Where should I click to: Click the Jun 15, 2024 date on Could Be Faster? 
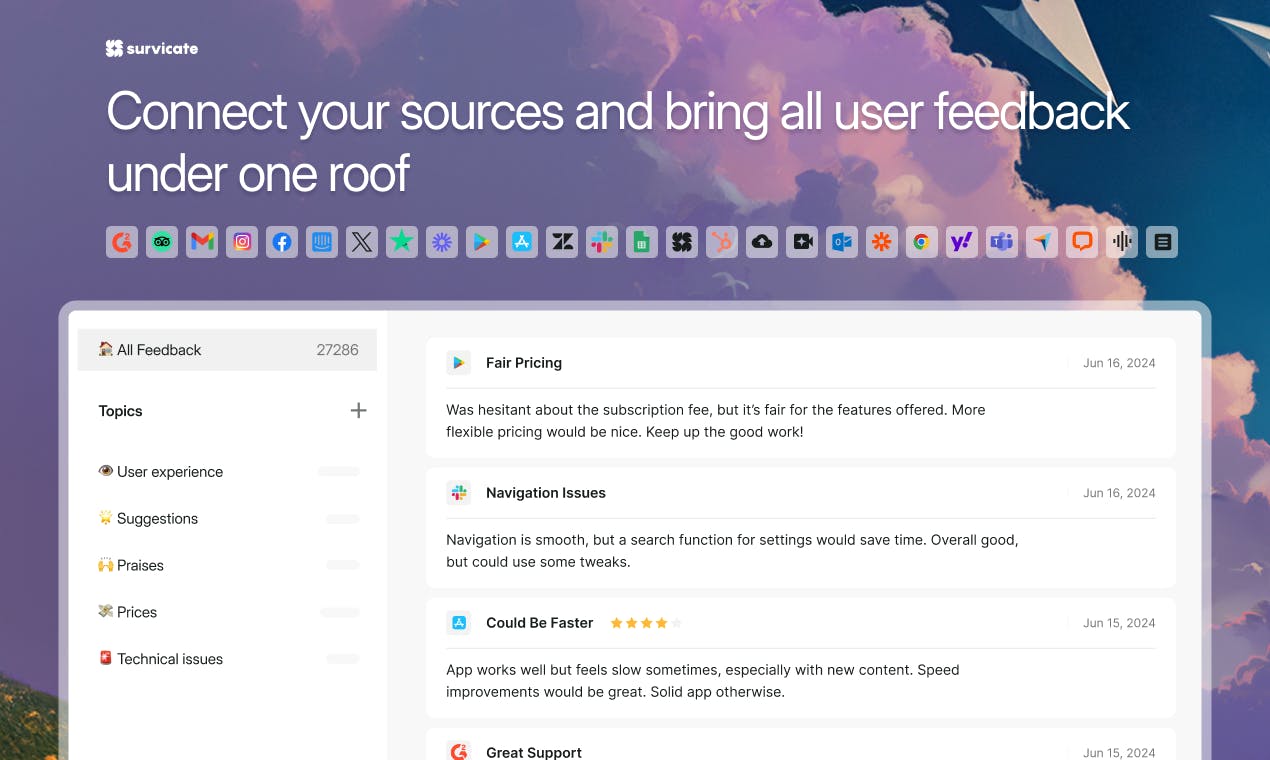click(x=1119, y=623)
